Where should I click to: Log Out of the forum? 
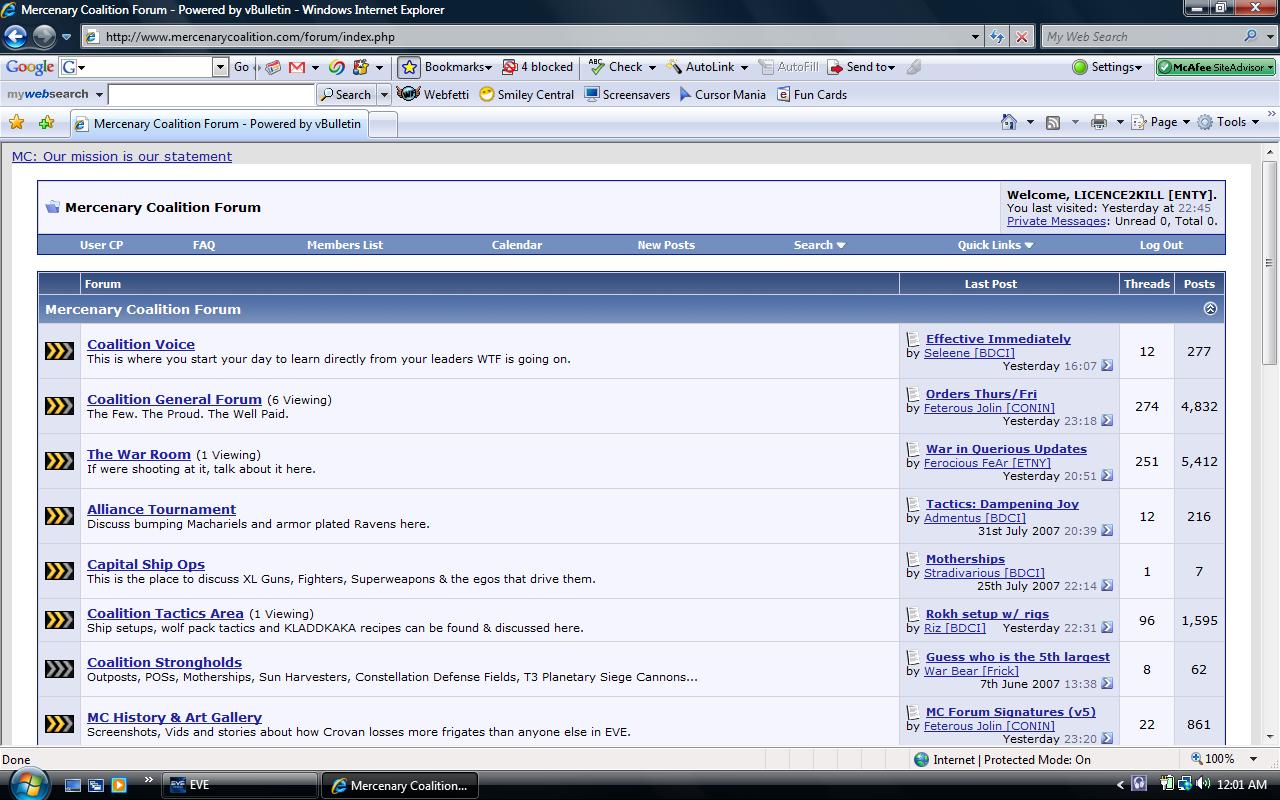pyautogui.click(x=1161, y=245)
